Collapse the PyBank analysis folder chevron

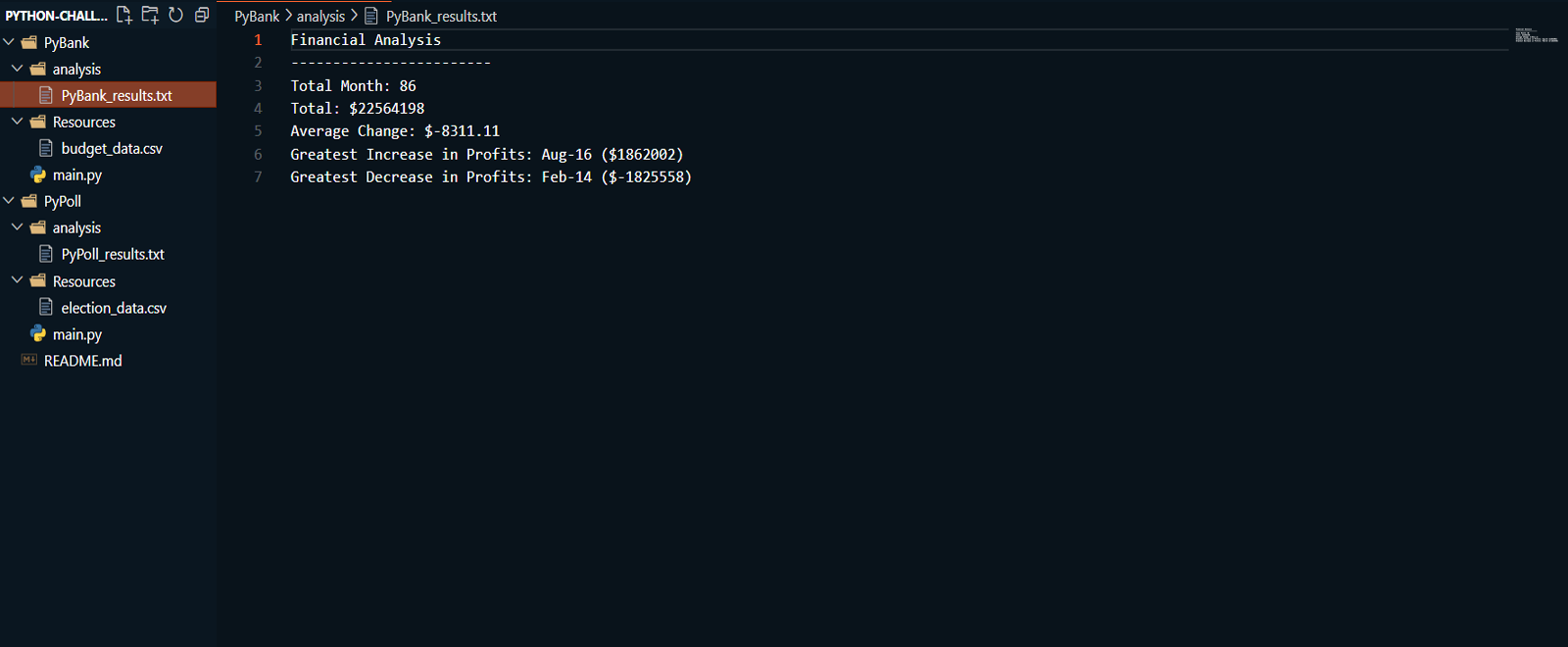coord(17,69)
